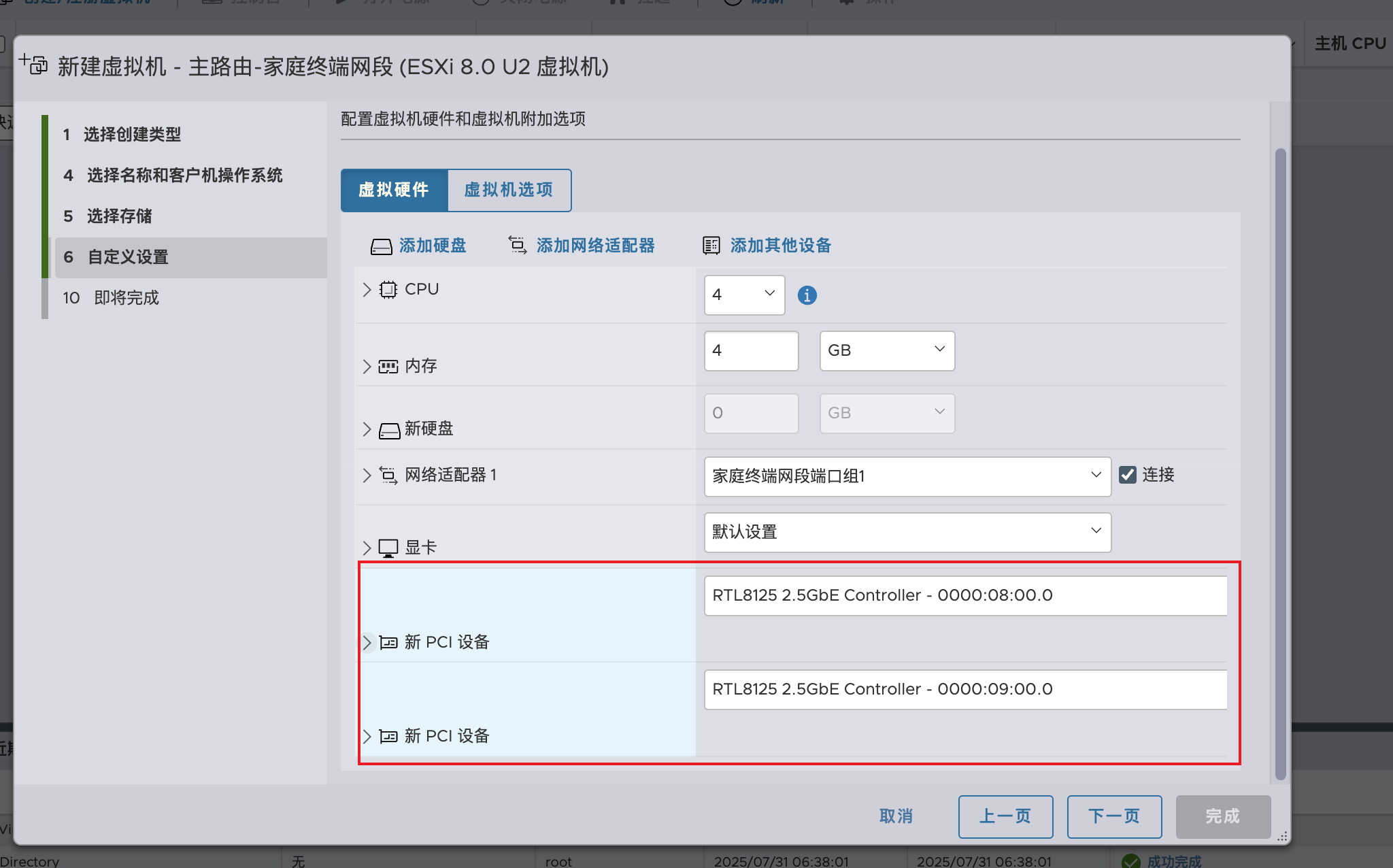Expand the 显卡 settings row
The height and width of the screenshot is (868, 1393).
click(367, 548)
